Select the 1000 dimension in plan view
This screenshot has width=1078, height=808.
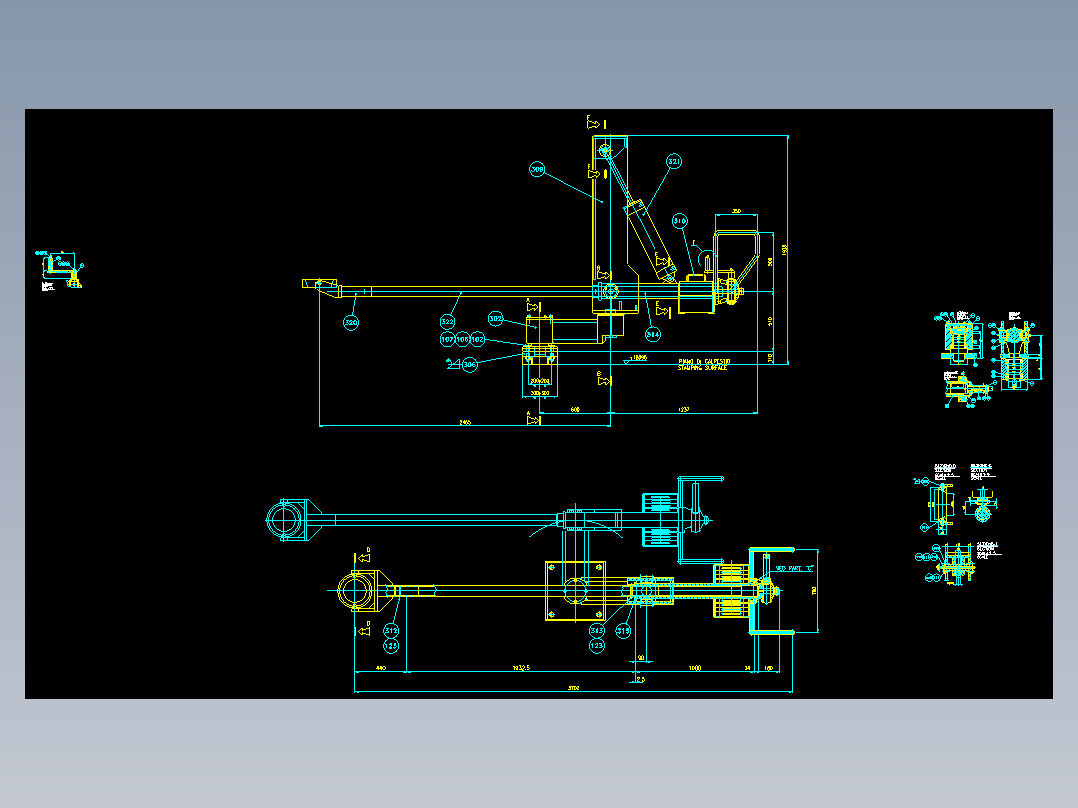(x=695, y=668)
